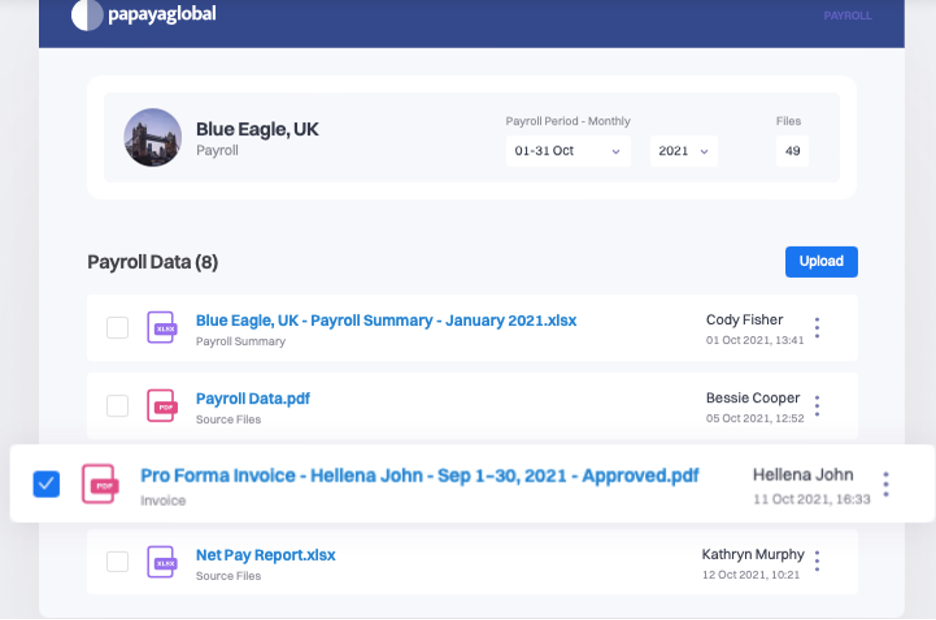
Task: Open the kebab menu for the Pro Forma Invoice
Action: [886, 483]
